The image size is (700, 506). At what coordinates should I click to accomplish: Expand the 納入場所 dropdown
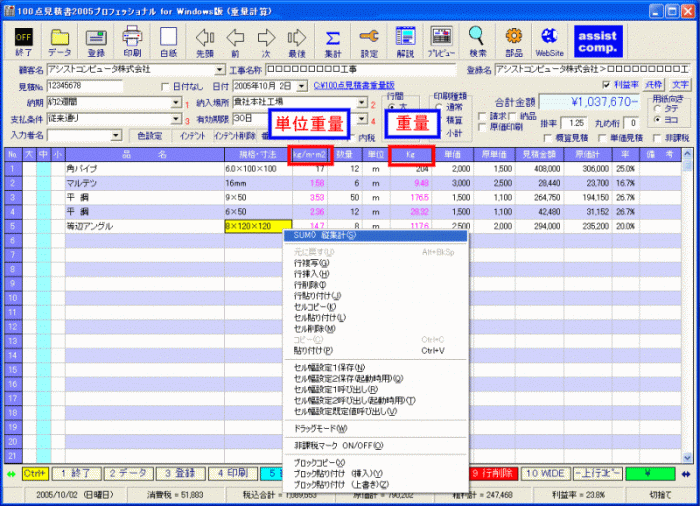(362, 103)
